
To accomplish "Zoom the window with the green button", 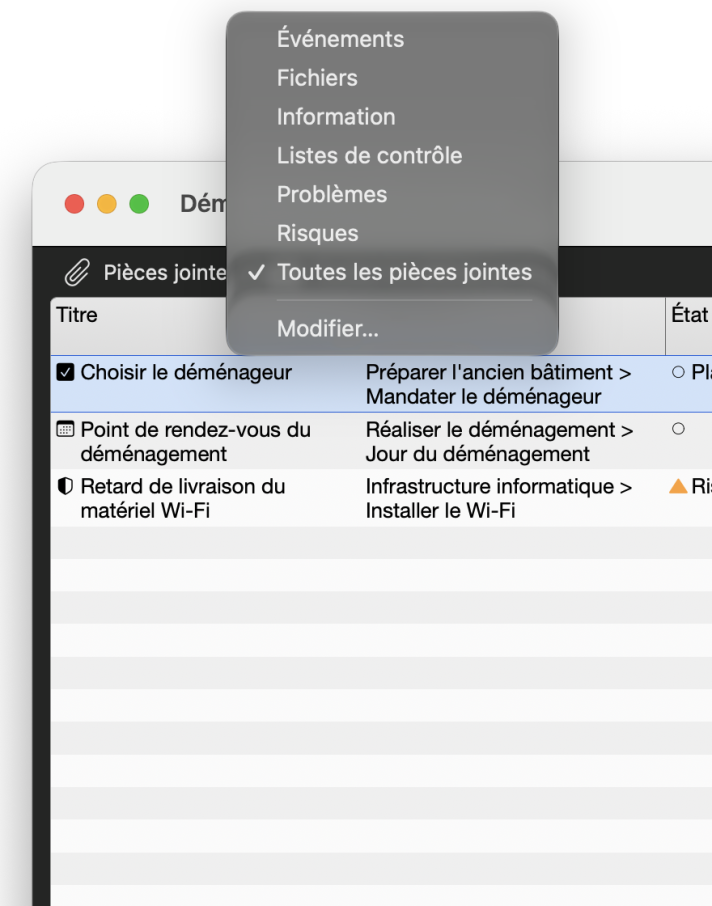I will [139, 204].
